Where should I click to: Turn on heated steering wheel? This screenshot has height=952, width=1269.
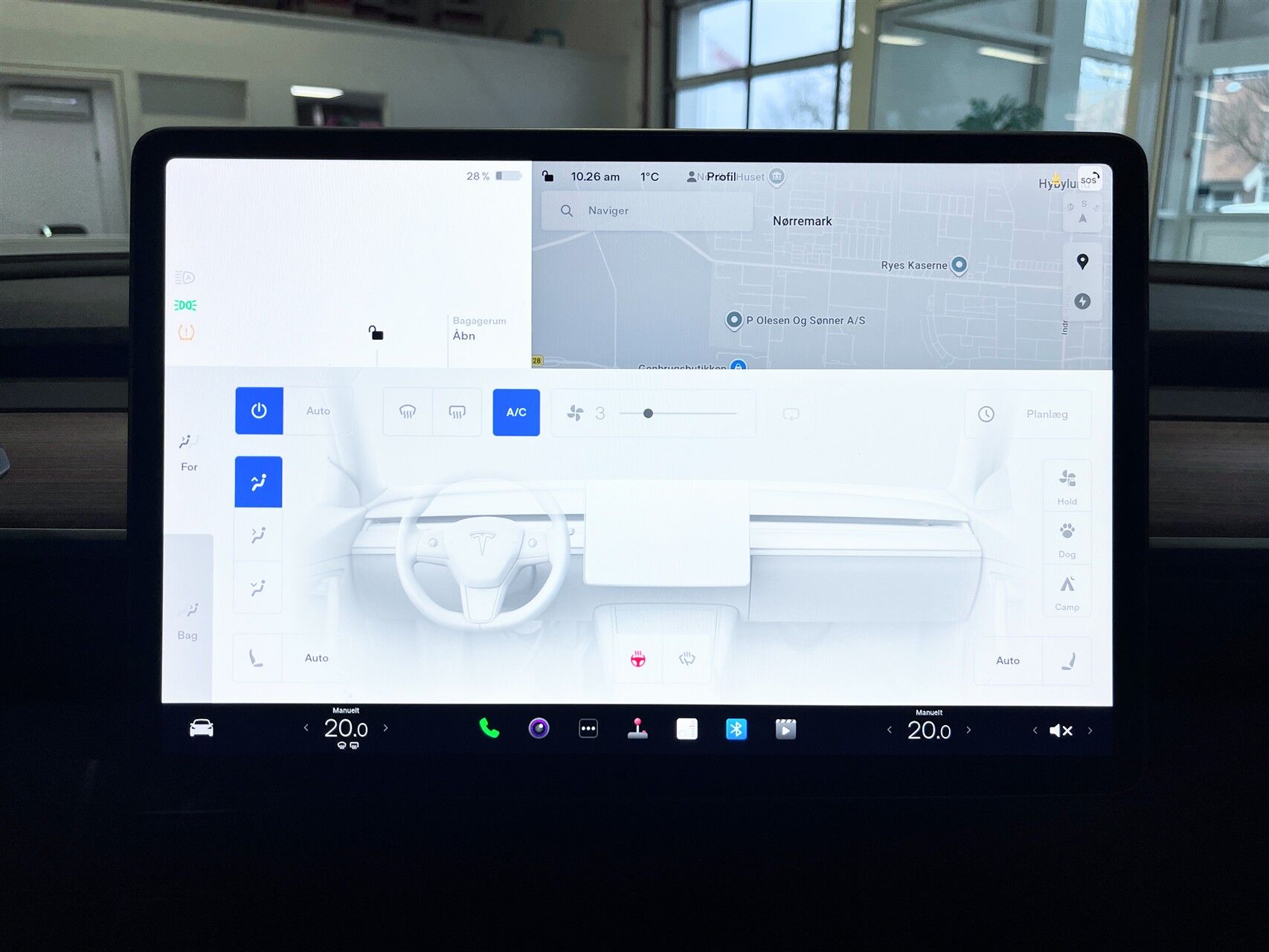pyautogui.click(x=638, y=659)
